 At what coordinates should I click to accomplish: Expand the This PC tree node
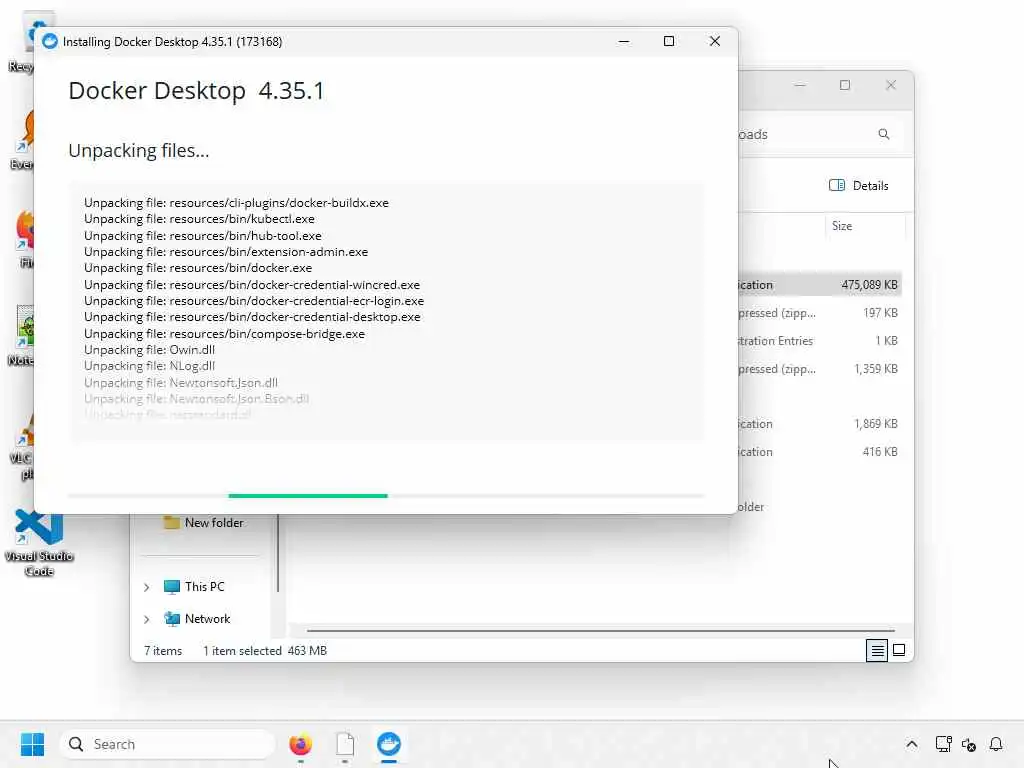147,587
